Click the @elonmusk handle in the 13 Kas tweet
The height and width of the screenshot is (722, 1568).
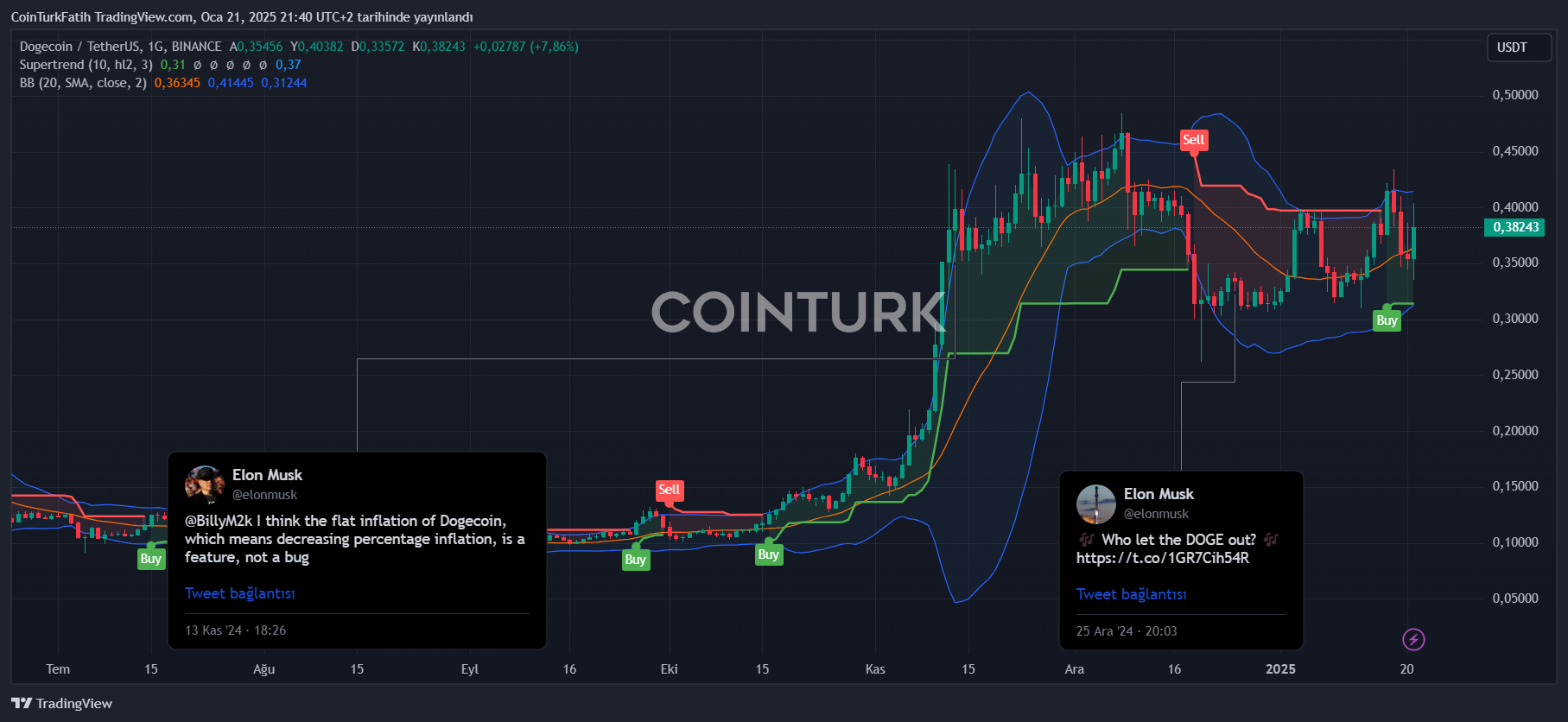pos(264,495)
